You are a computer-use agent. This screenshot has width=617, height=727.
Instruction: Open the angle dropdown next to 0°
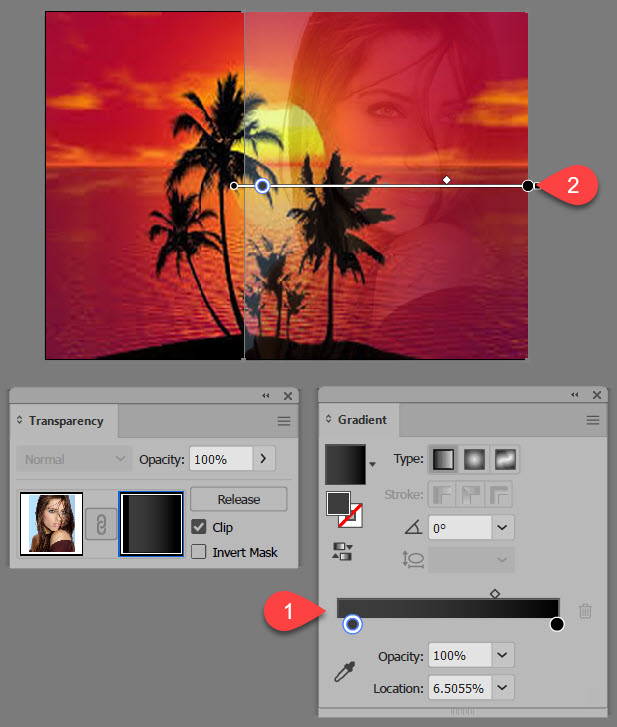[x=503, y=528]
